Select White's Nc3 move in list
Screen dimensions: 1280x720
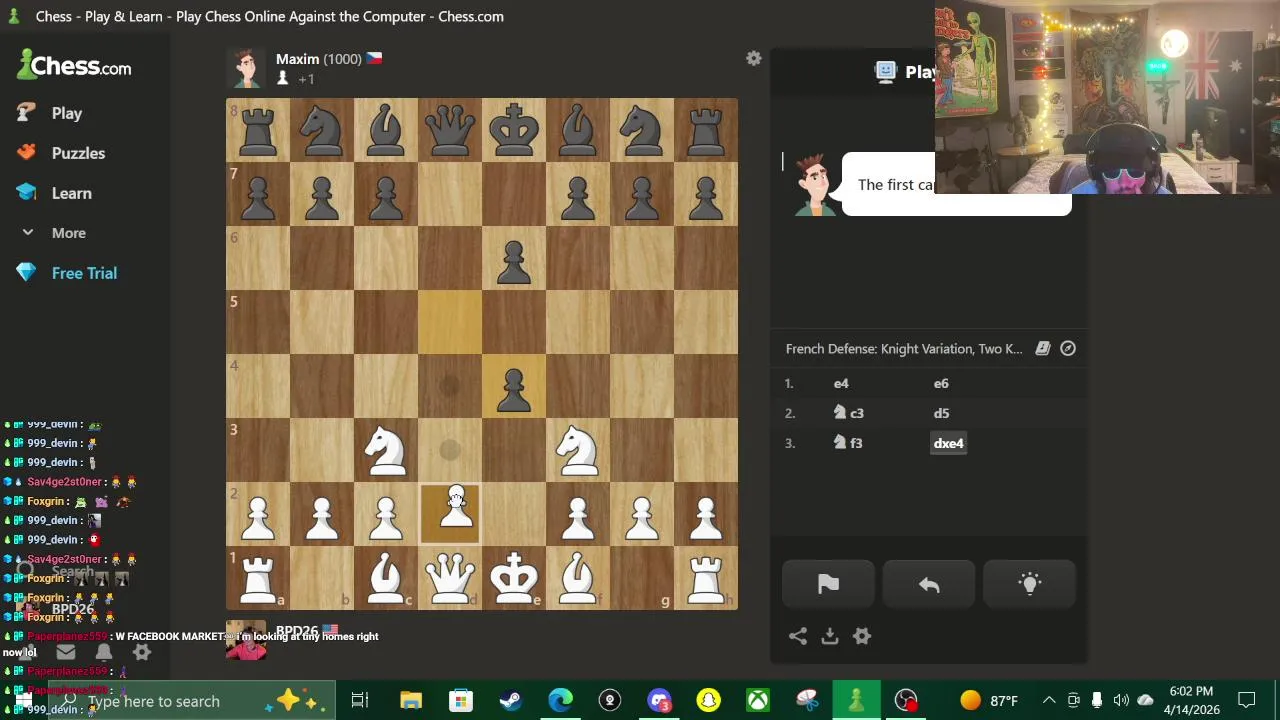[848, 413]
